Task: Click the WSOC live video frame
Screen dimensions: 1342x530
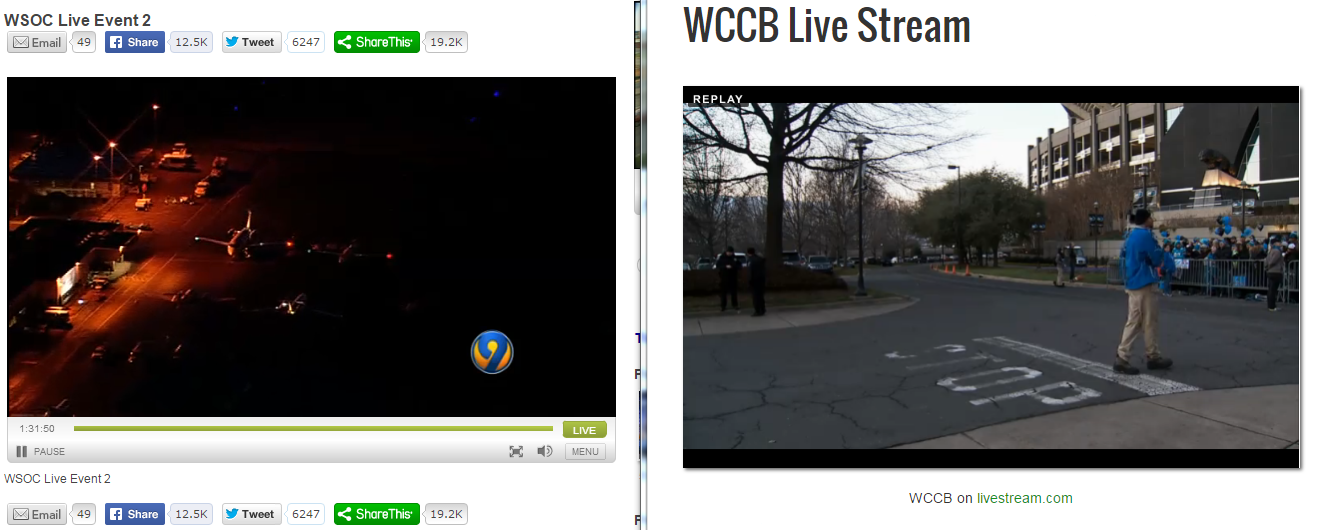Action: [x=311, y=247]
